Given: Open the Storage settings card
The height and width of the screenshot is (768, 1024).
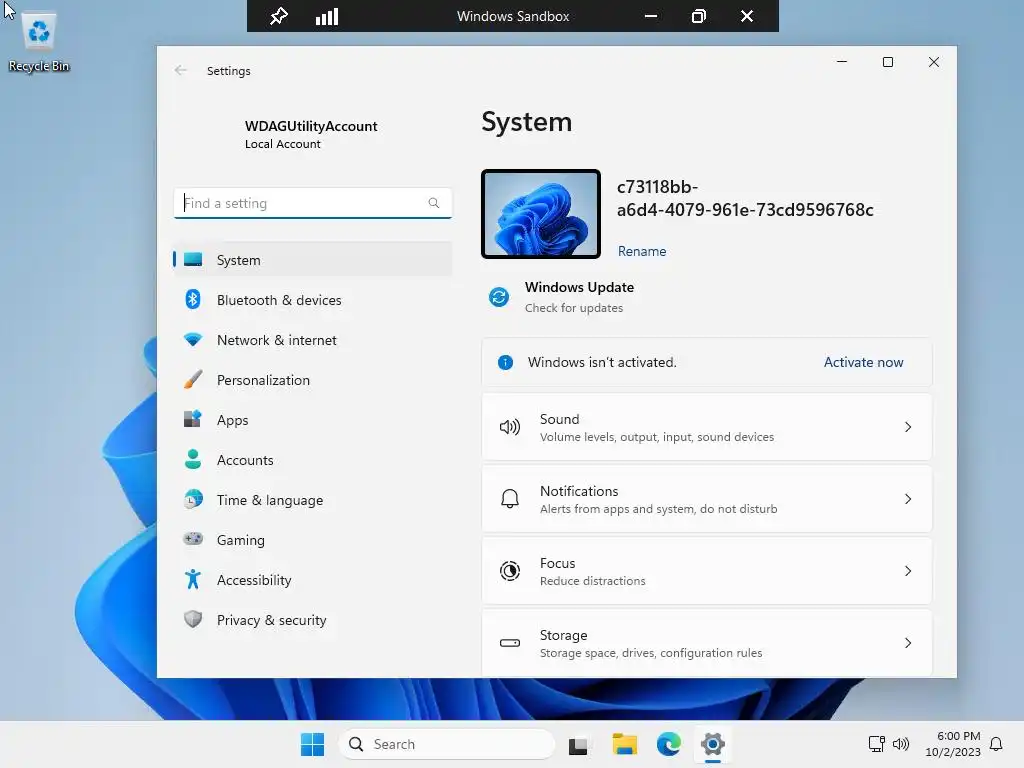Looking at the screenshot, I should pyautogui.click(x=707, y=643).
